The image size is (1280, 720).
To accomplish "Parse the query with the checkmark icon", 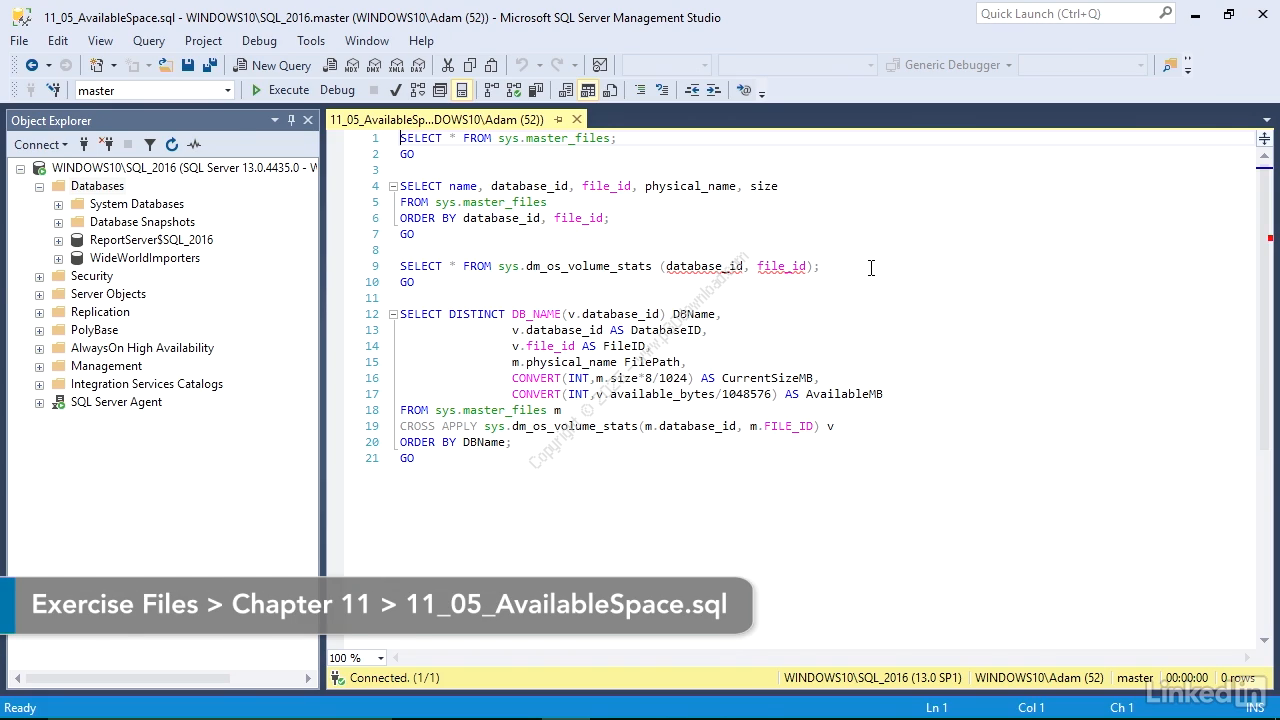I will 395,90.
